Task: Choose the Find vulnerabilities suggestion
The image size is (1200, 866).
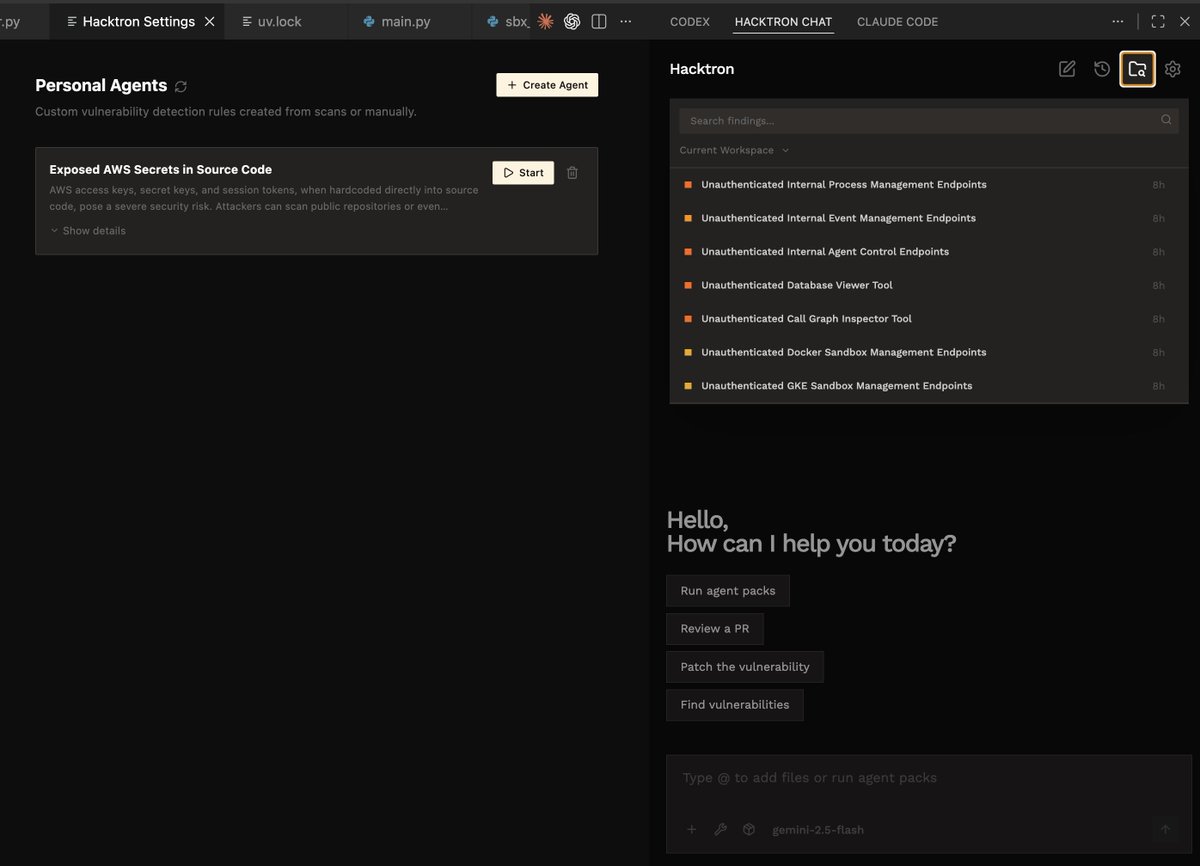Action: [x=735, y=705]
